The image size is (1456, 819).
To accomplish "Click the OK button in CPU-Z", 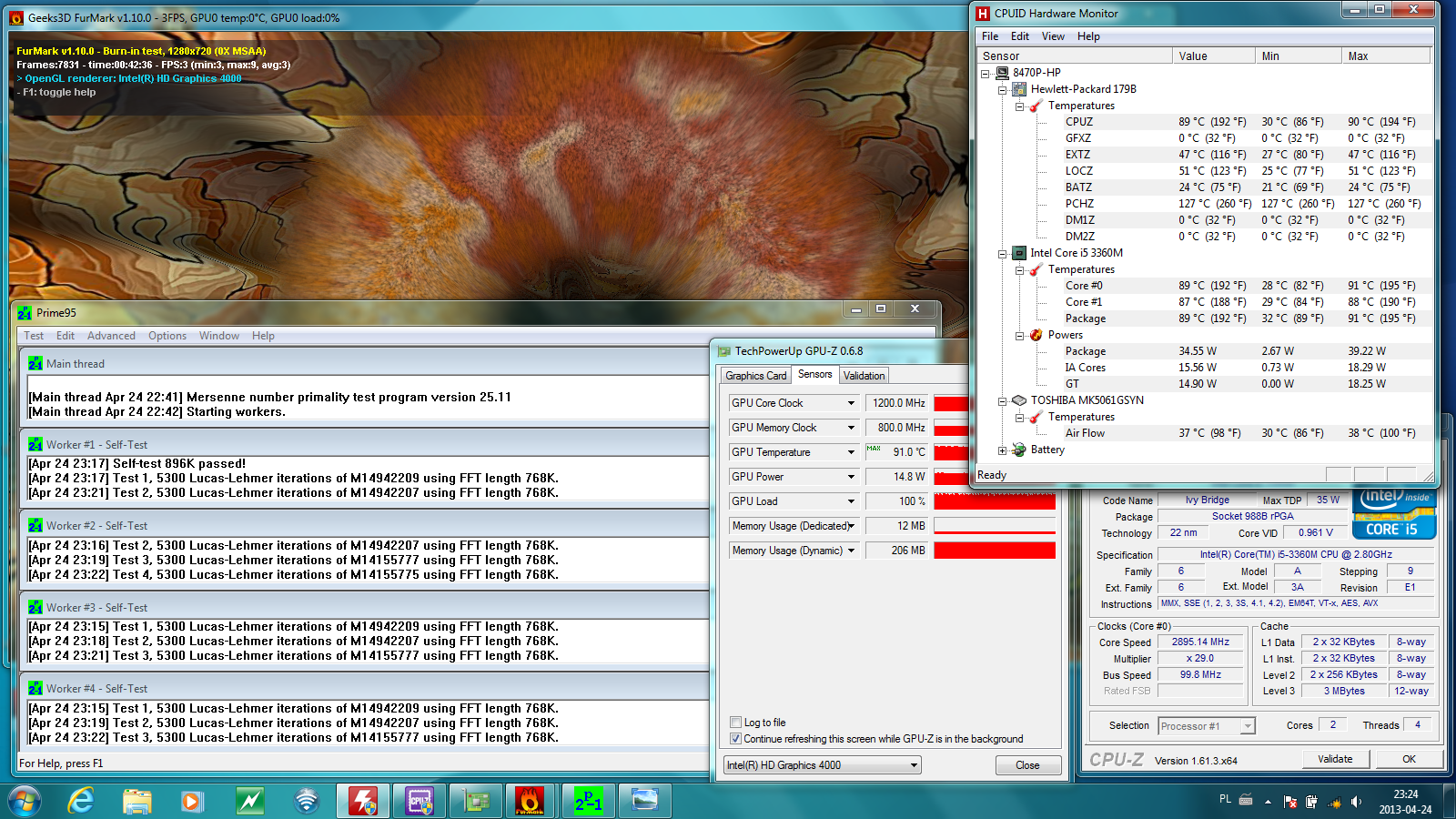I will click(x=1409, y=759).
